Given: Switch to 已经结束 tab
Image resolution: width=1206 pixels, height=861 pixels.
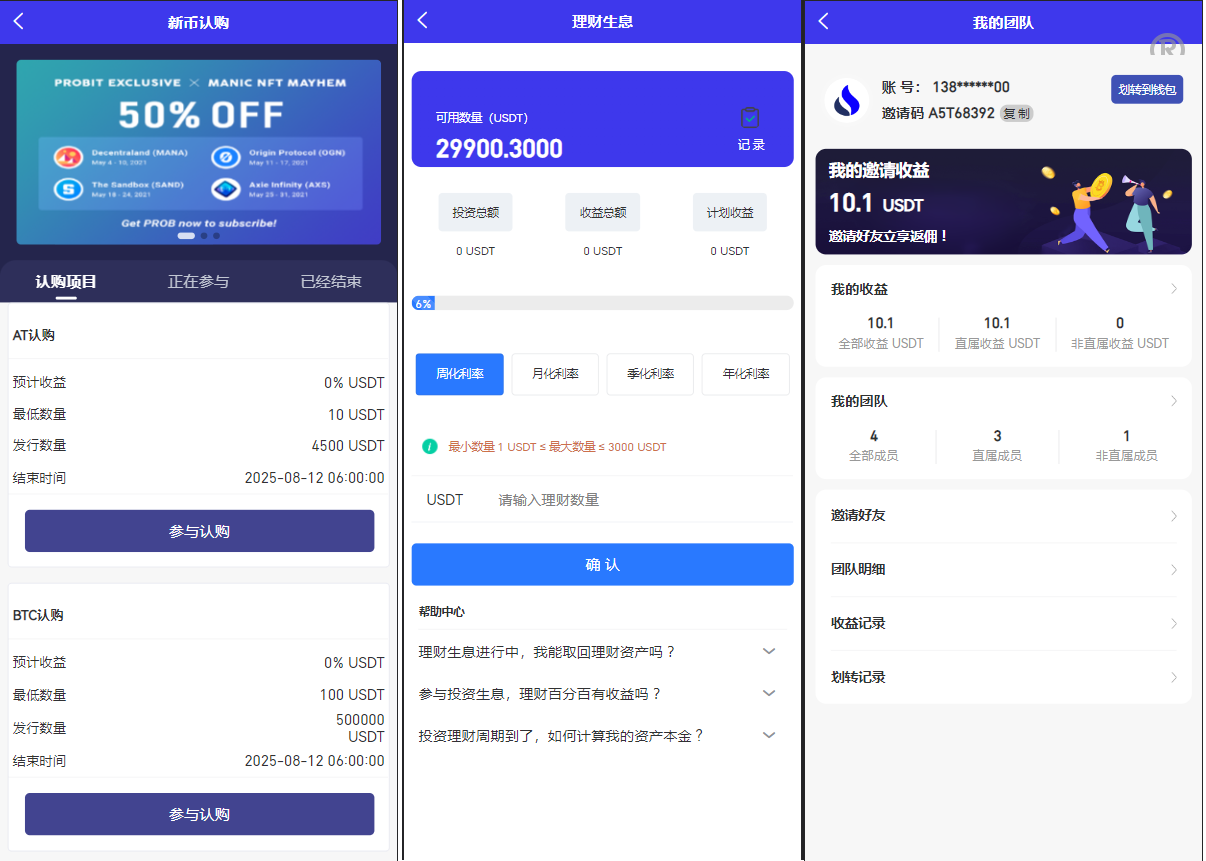Looking at the screenshot, I should pos(331,281).
